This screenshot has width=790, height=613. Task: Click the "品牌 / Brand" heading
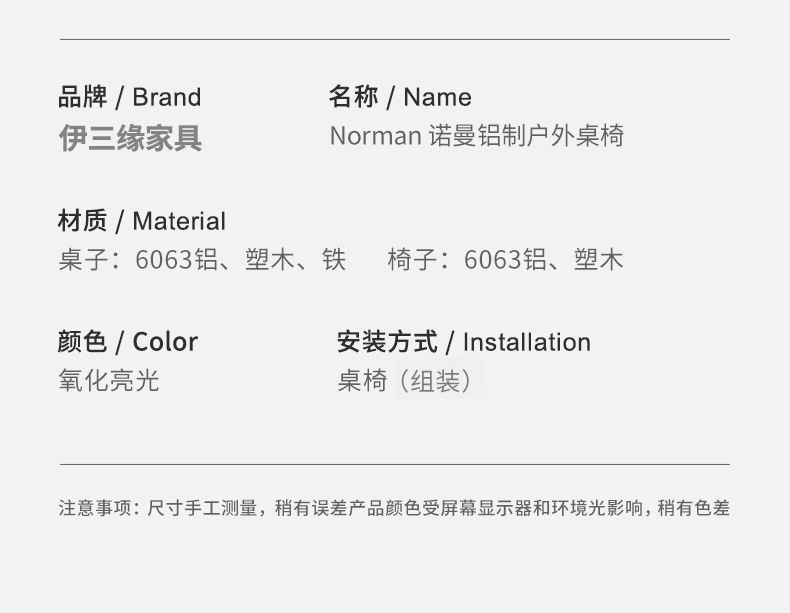[129, 97]
